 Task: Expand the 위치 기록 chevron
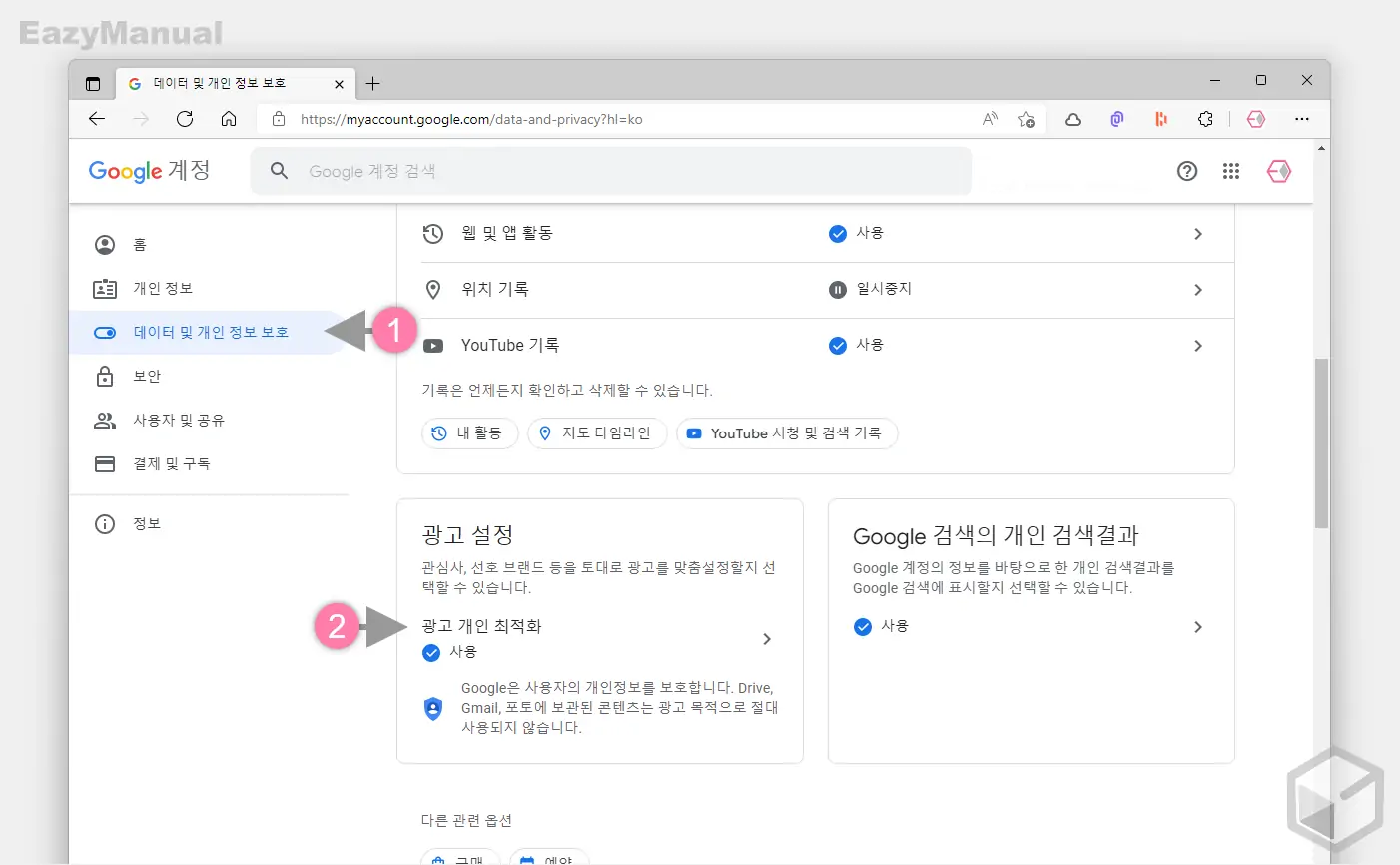pos(1198,290)
